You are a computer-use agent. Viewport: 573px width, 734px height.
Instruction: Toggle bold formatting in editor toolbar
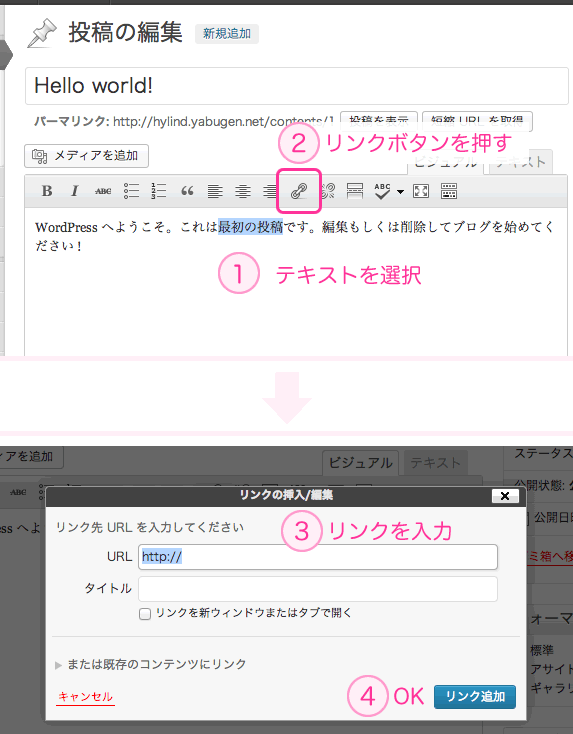(x=47, y=191)
